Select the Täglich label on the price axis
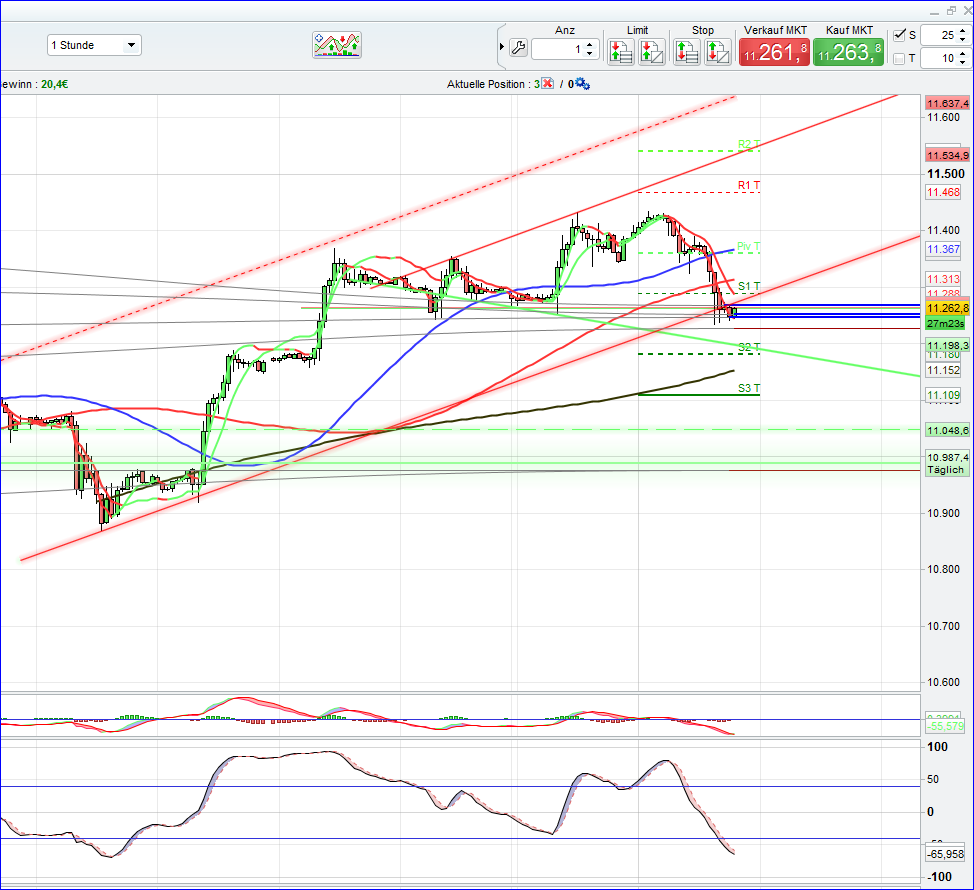Viewport: 974px width, 890px height. (946, 470)
